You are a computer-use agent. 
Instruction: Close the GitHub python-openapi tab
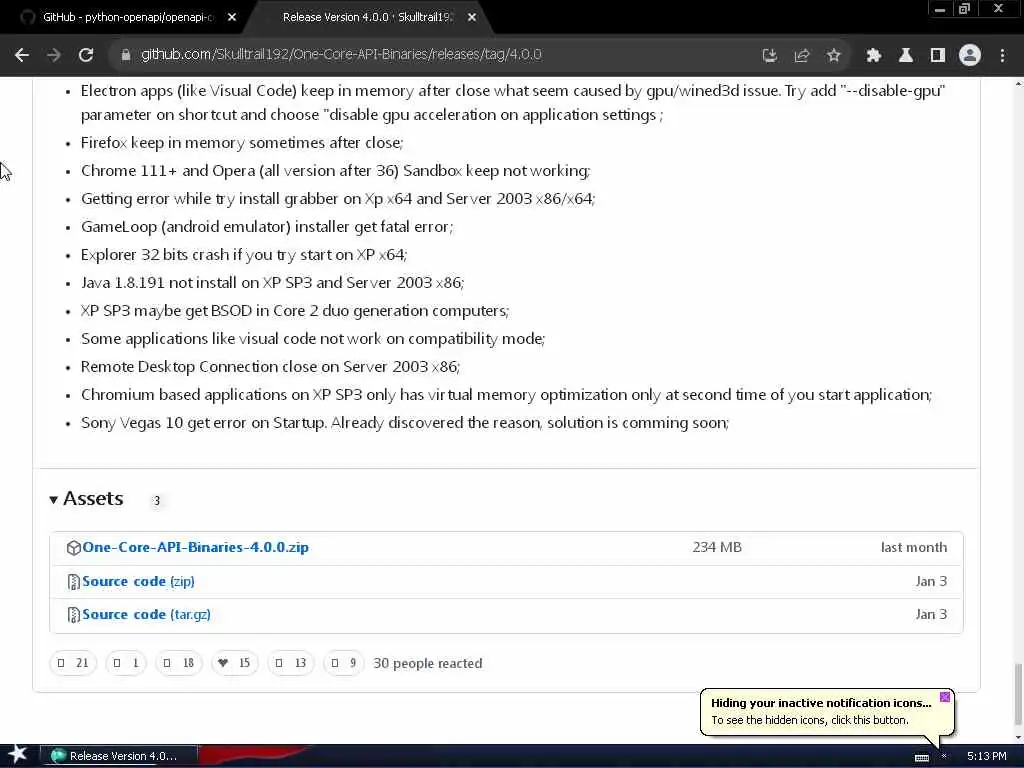click(232, 17)
